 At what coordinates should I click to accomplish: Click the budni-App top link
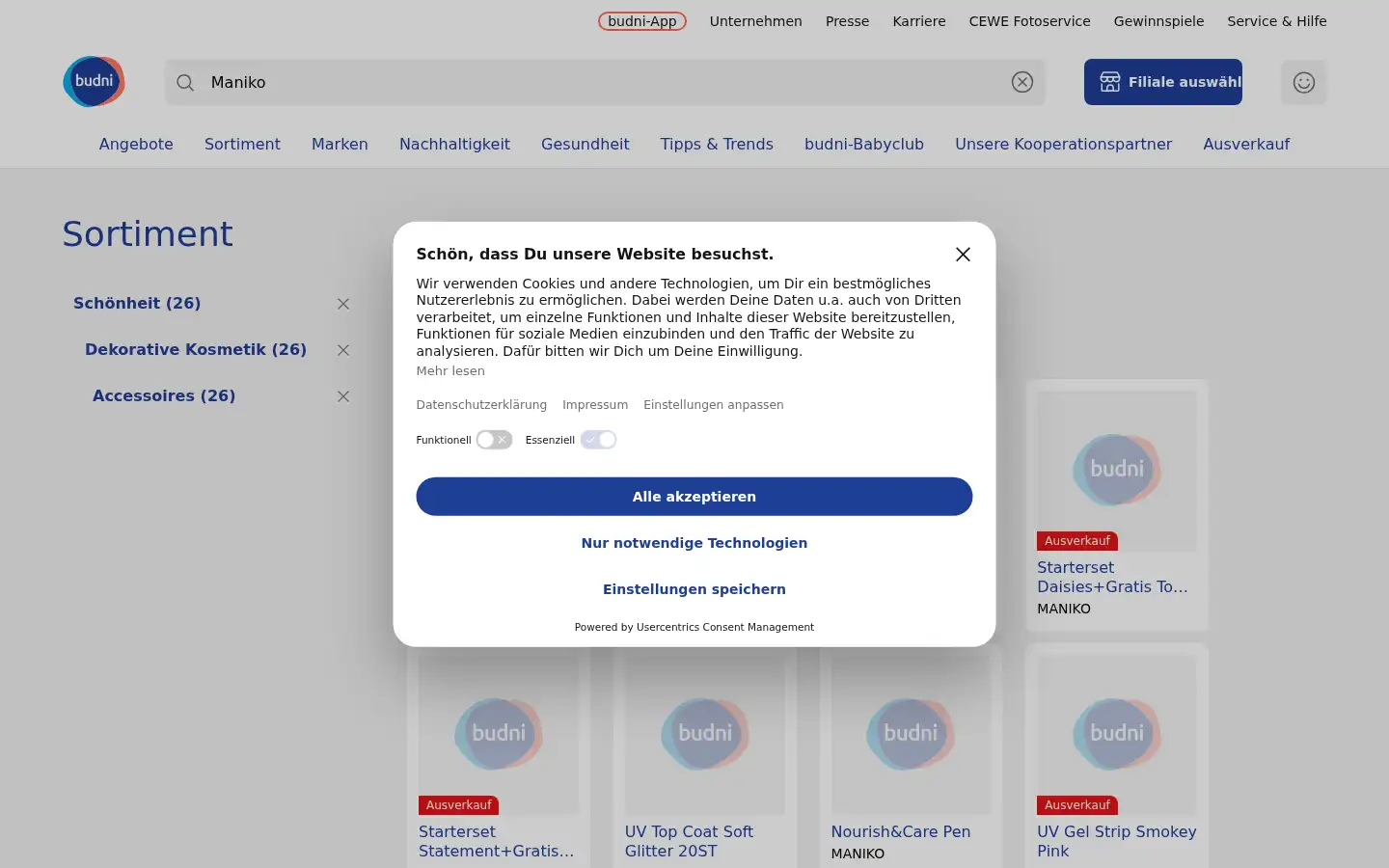[x=642, y=21]
